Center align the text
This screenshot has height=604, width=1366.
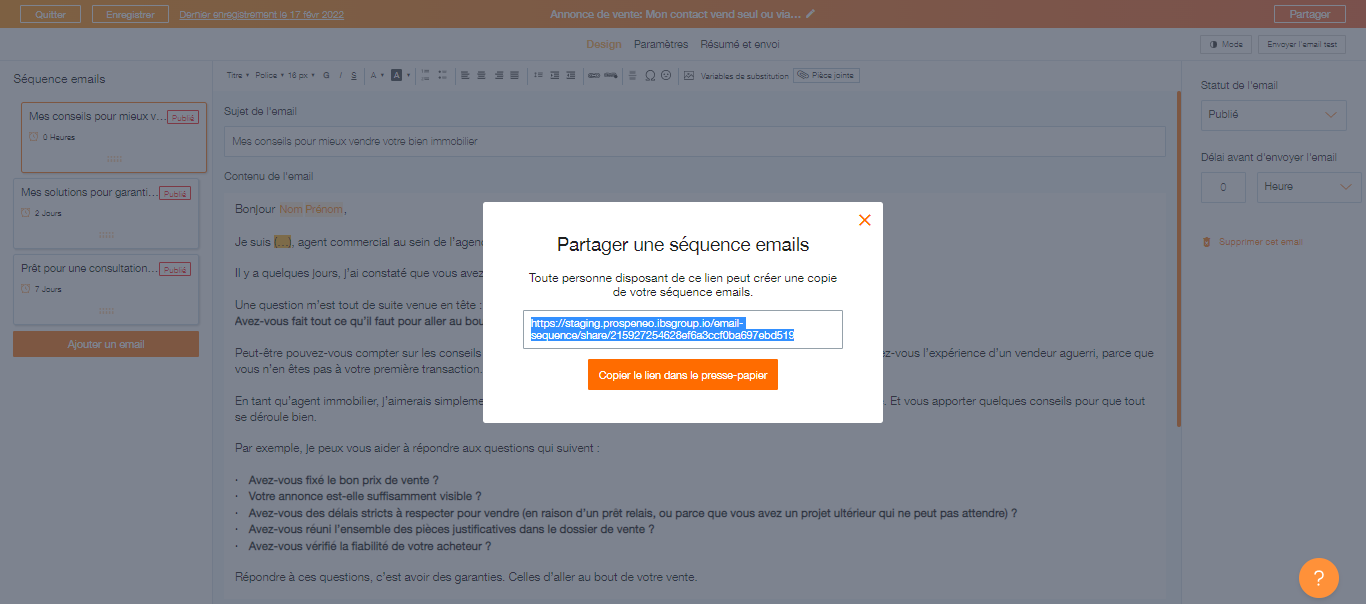[x=481, y=75]
